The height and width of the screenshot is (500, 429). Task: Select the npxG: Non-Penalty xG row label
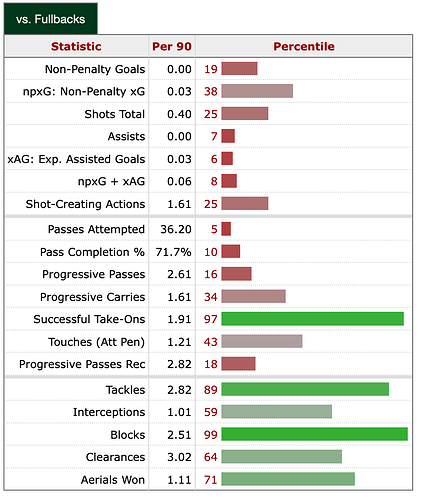(x=84, y=91)
